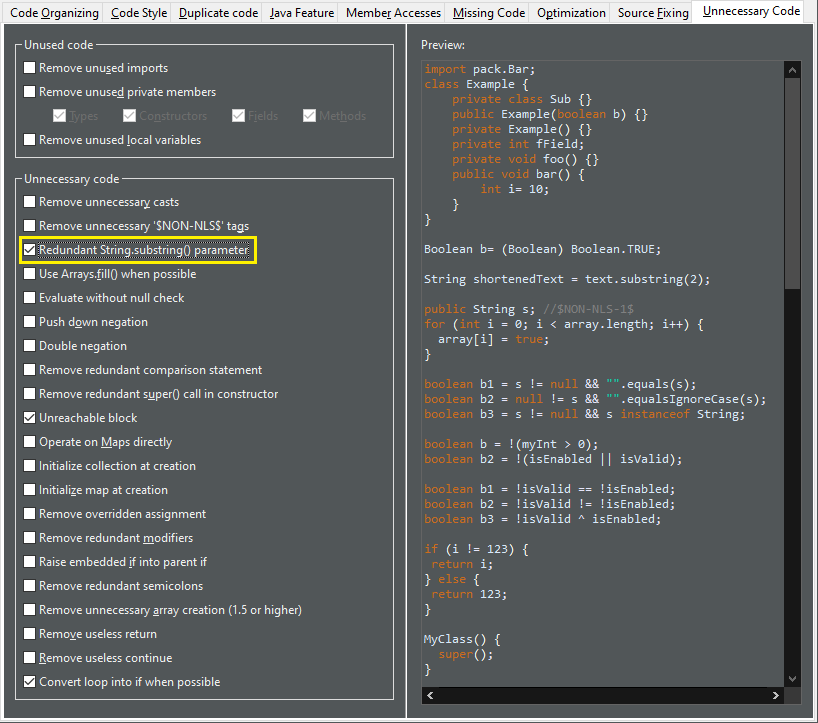The width and height of the screenshot is (818, 723).
Task: Click the preview scroll down arrow
Action: pos(792,679)
